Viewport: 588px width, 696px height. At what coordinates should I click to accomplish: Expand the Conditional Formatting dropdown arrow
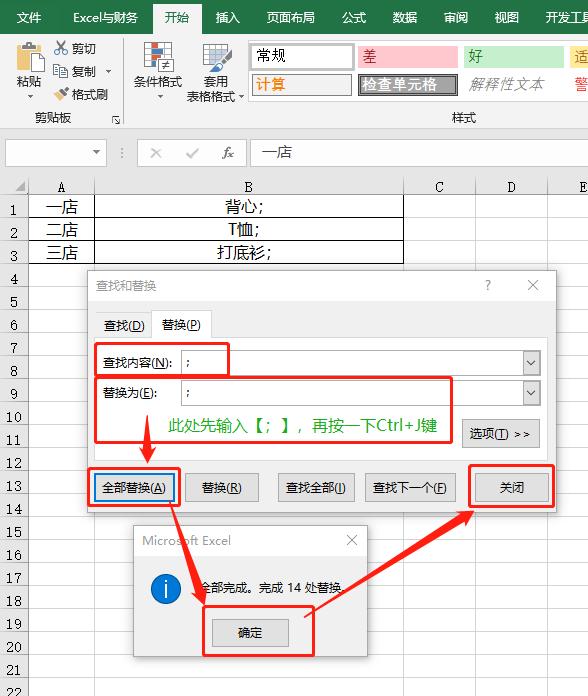click(160, 96)
